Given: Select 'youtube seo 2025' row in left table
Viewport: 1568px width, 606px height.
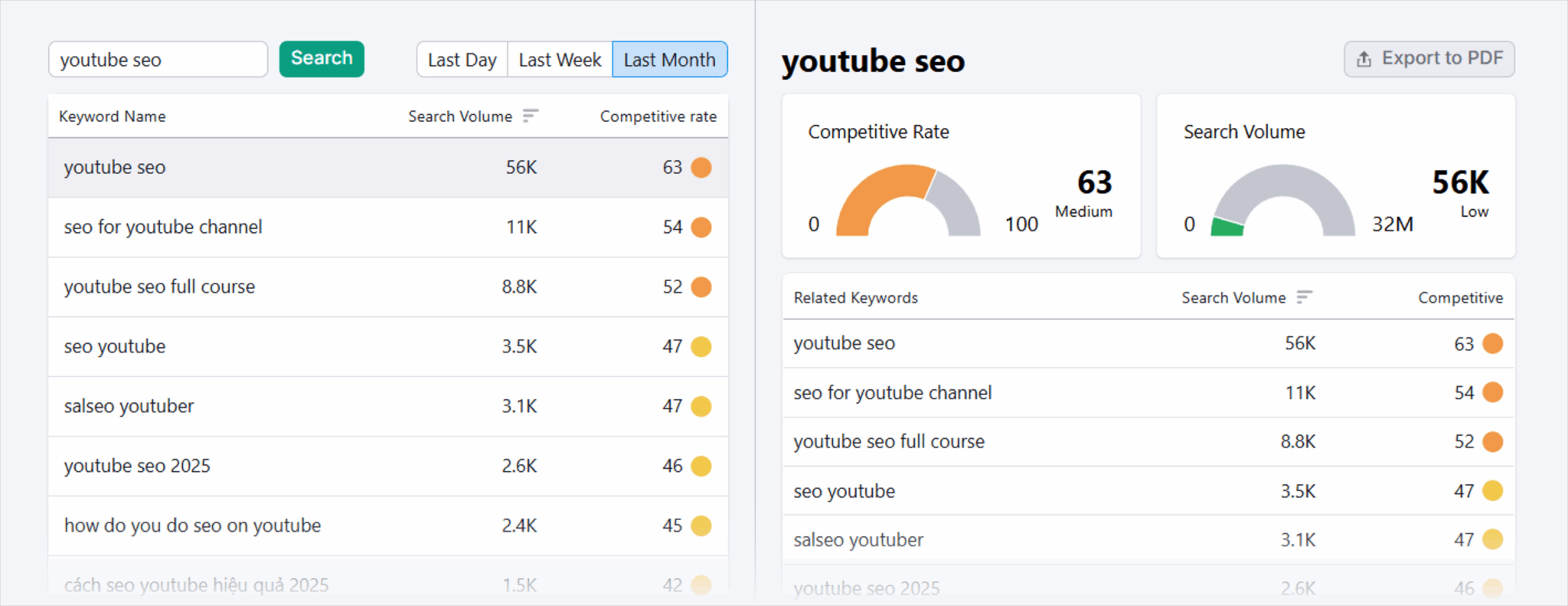Looking at the screenshot, I should [388, 467].
